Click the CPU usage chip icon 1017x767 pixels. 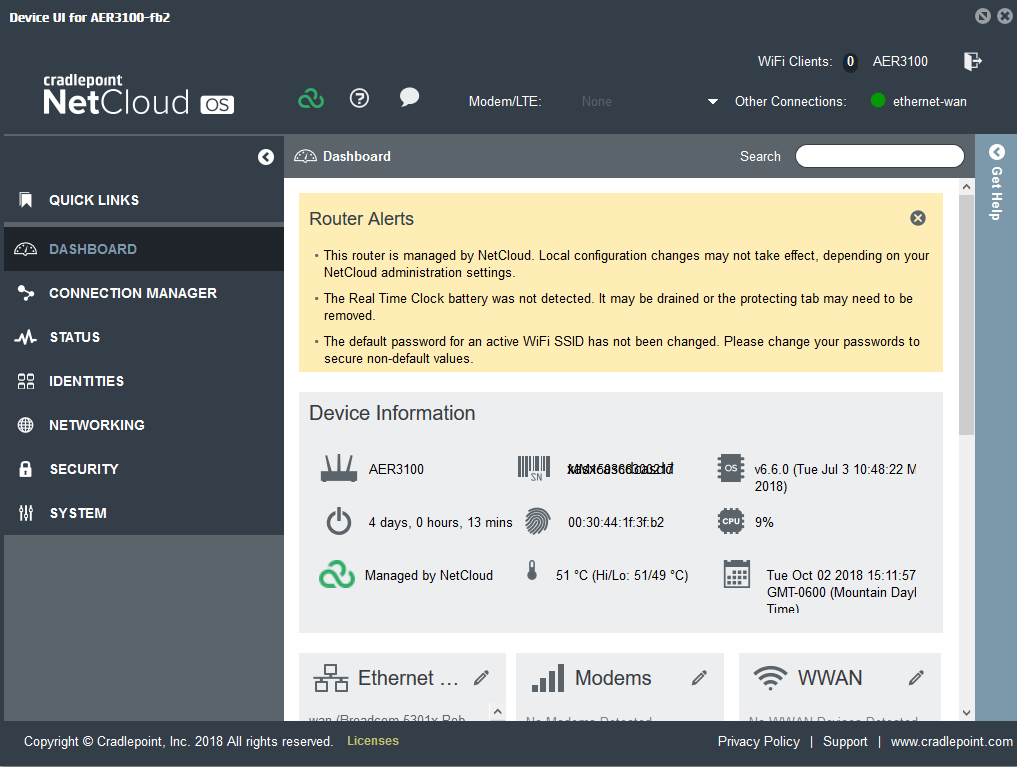click(731, 521)
